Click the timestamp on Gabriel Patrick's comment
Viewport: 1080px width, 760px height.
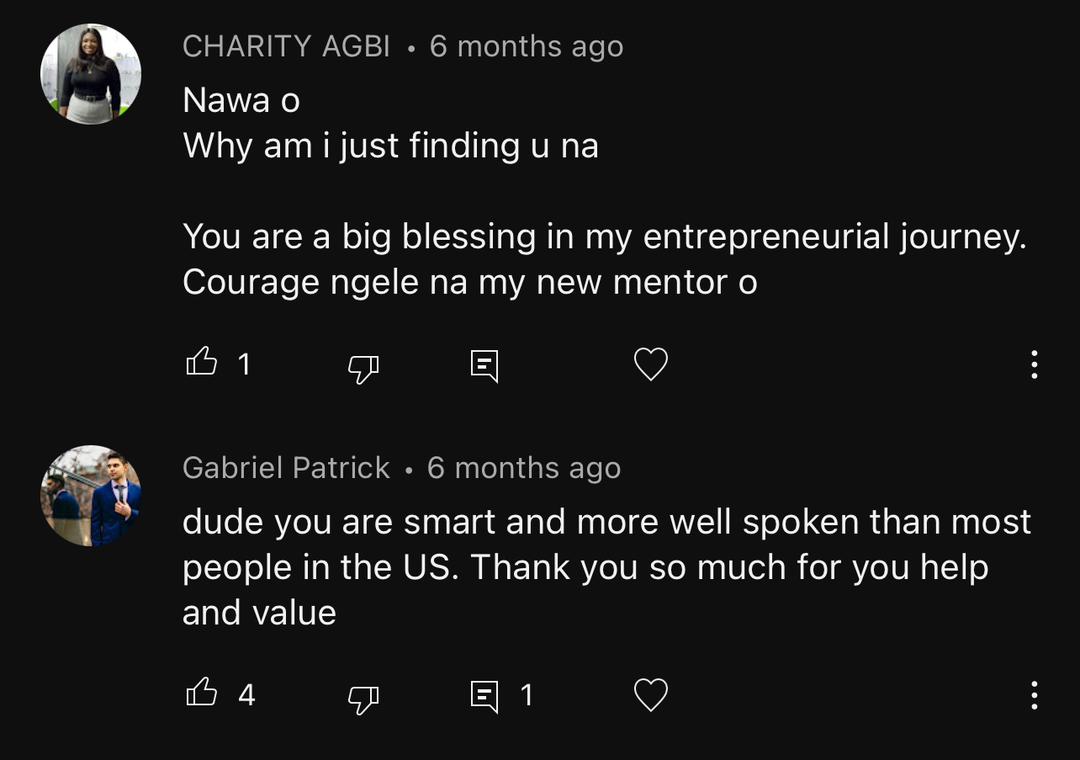pyautogui.click(x=524, y=468)
